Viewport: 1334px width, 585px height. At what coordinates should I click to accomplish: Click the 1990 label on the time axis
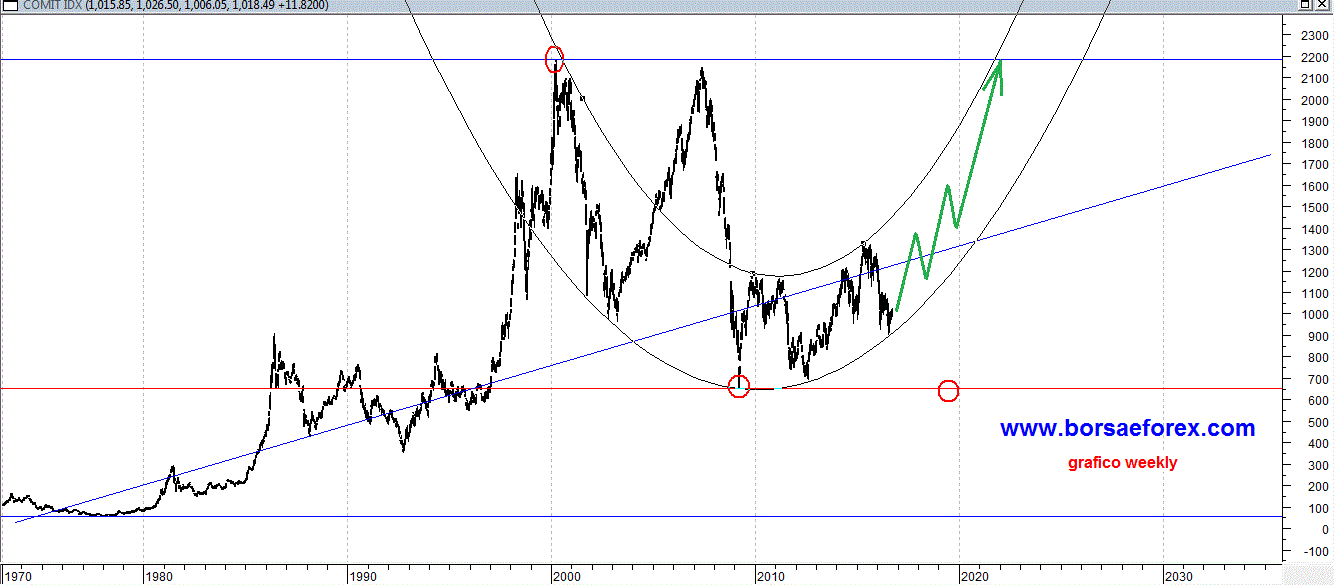(362, 576)
